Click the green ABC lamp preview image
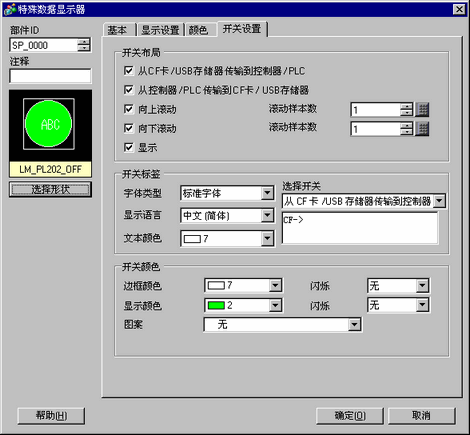The height and width of the screenshot is (435, 470). pyautogui.click(x=49, y=124)
